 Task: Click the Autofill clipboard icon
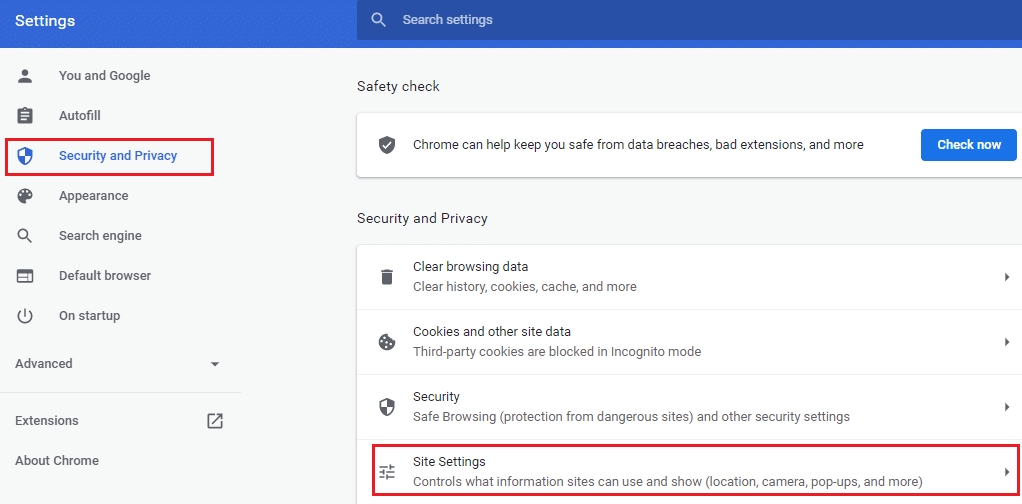click(25, 116)
